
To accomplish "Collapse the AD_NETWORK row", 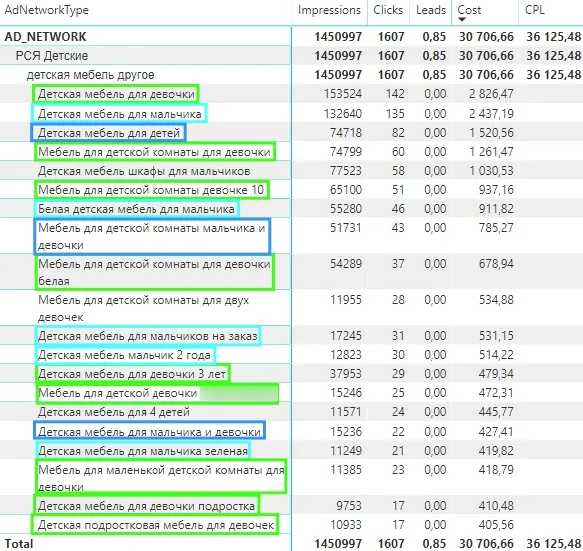I will [x=45, y=36].
